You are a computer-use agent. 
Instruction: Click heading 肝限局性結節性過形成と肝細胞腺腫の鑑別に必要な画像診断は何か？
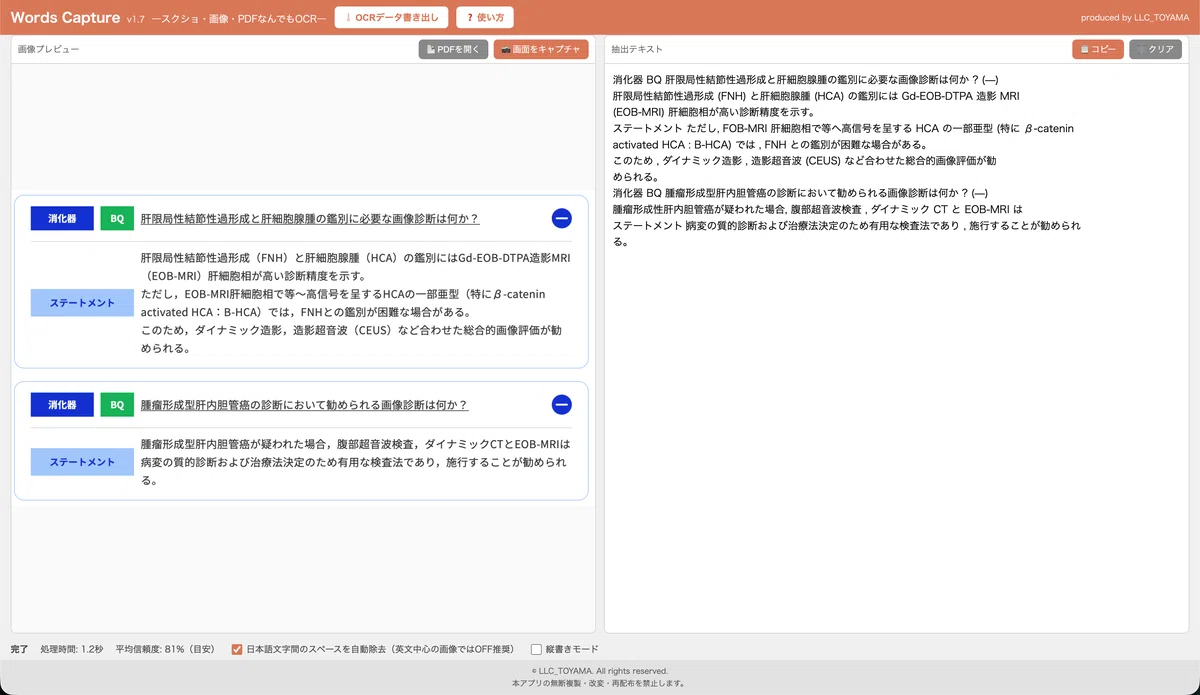coord(310,218)
